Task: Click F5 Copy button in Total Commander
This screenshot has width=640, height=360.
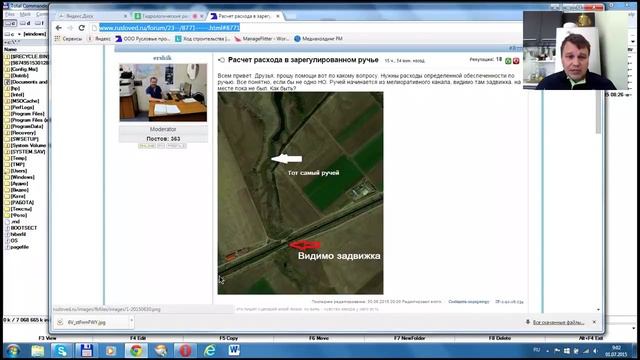Action: [229, 338]
